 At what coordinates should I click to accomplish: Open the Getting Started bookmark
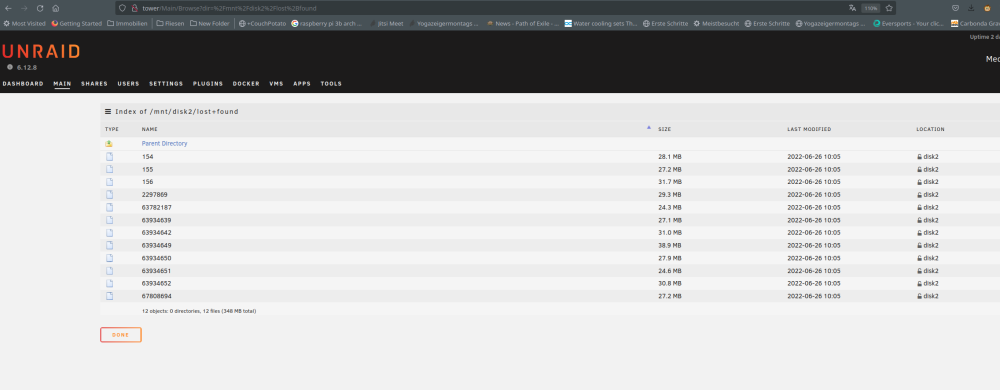point(77,24)
